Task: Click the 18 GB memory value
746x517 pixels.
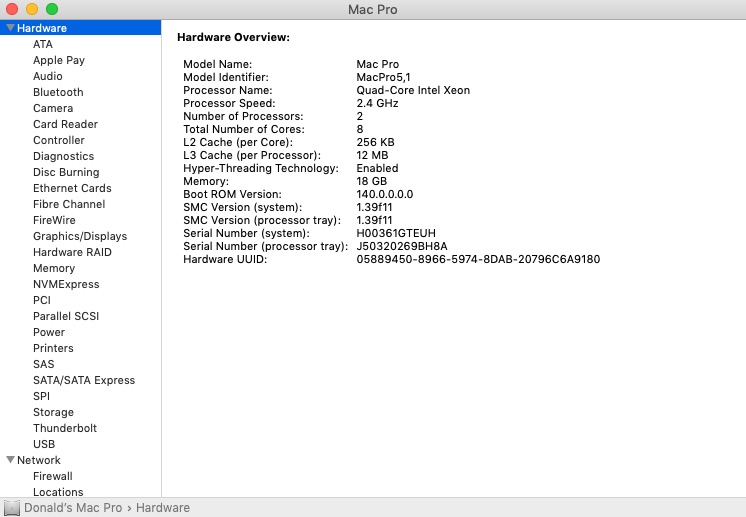Action: (x=372, y=181)
